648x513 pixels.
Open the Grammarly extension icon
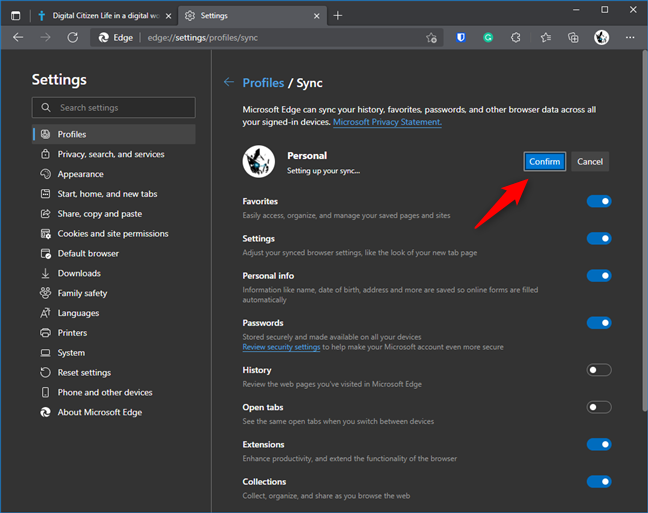click(x=488, y=37)
